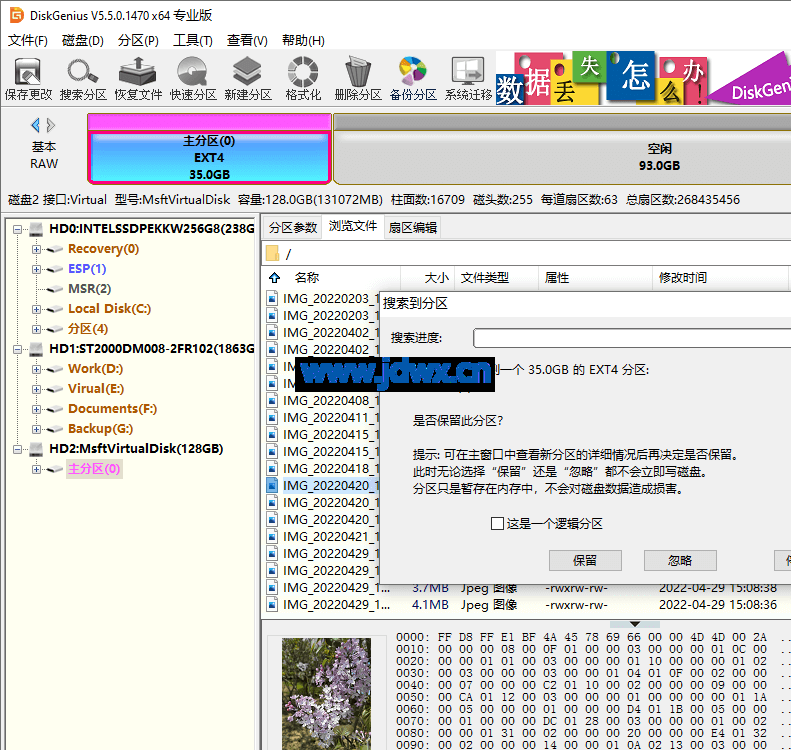
Task: Open the 分区(P) menu
Action: pos(138,40)
